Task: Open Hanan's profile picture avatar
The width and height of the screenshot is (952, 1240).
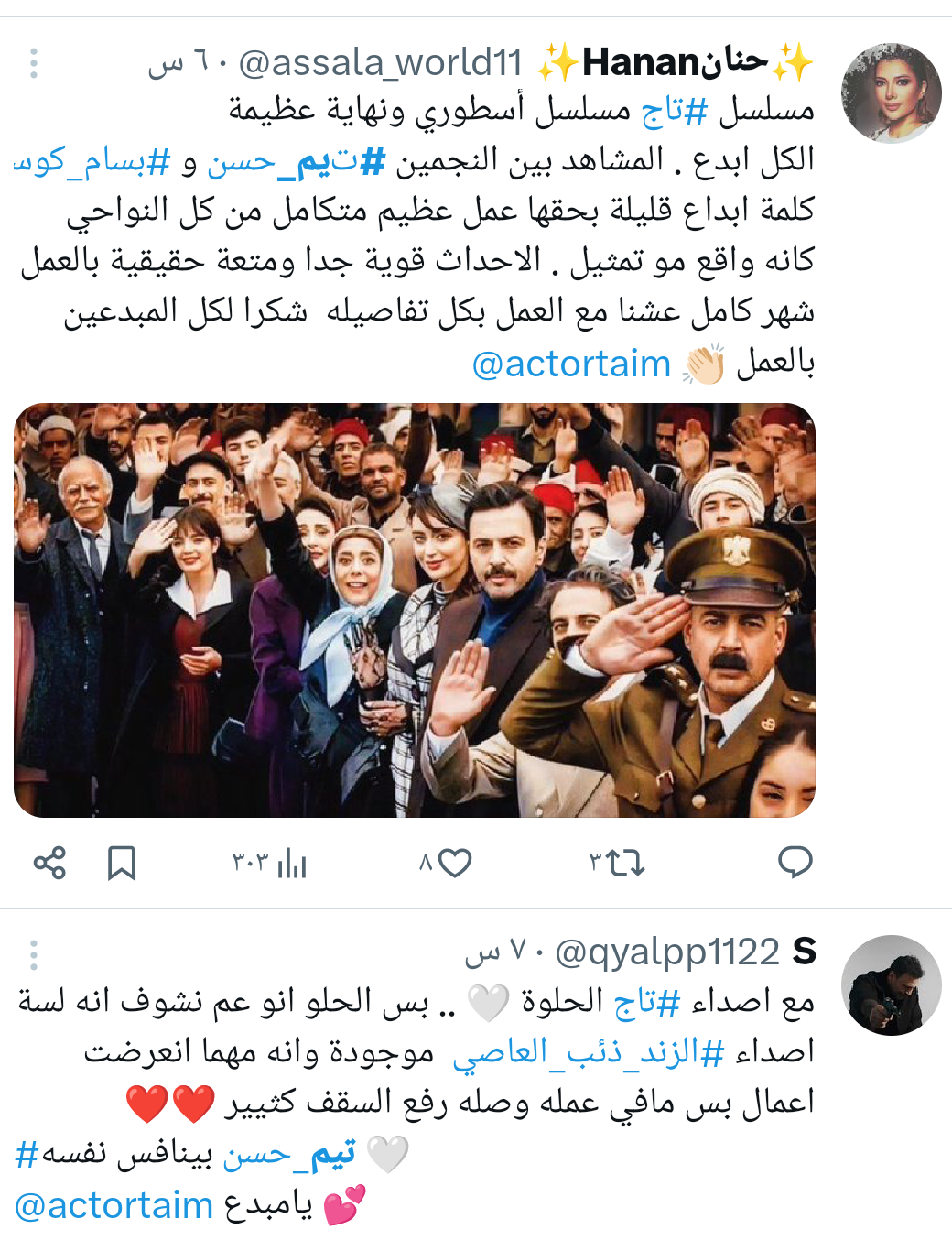Action: [x=891, y=92]
